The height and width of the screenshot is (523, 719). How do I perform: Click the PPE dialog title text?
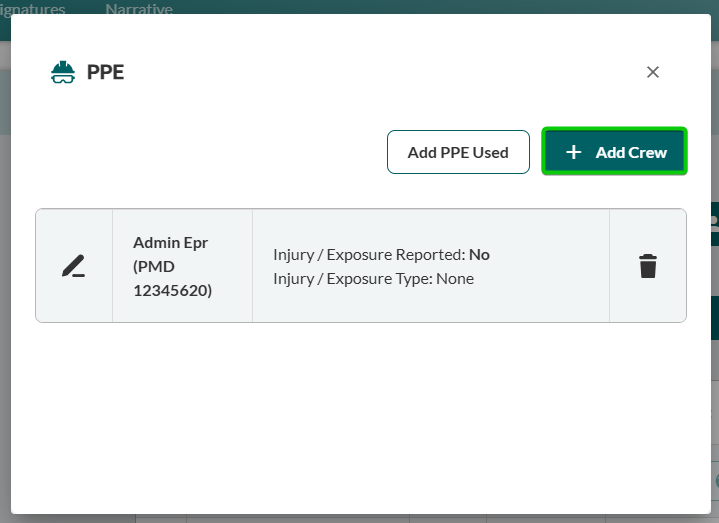tap(105, 72)
